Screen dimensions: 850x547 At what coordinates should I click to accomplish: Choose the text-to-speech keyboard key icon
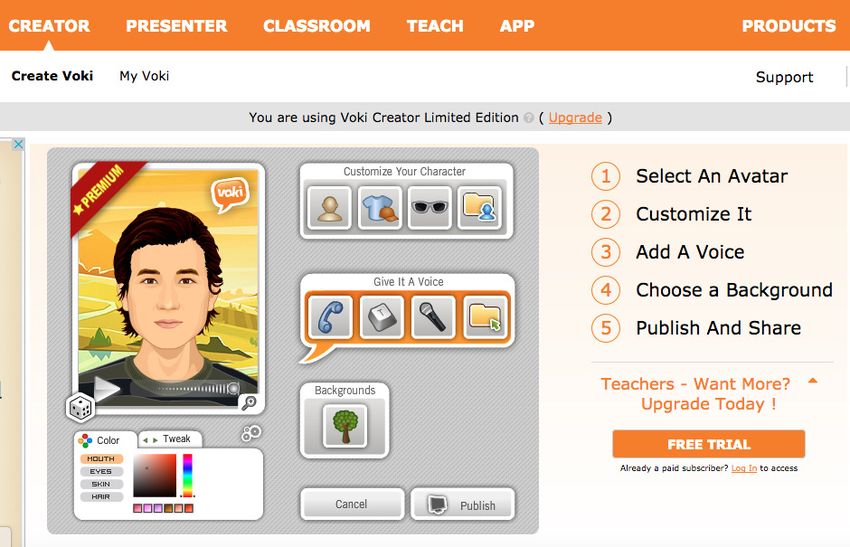(382, 317)
